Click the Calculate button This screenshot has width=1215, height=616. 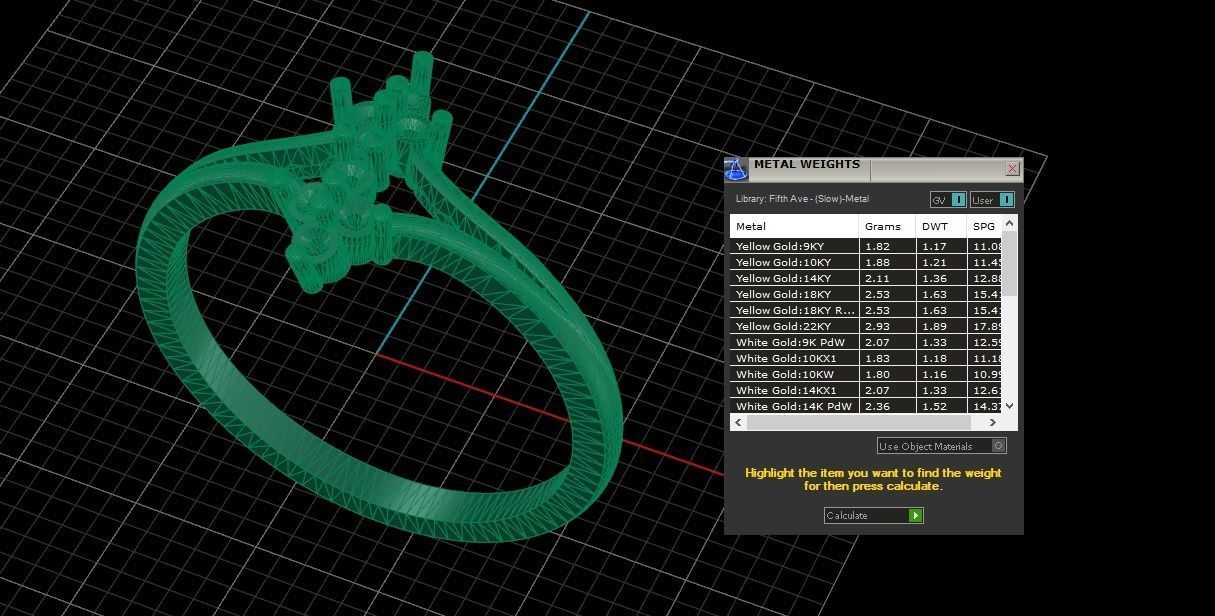click(x=873, y=515)
